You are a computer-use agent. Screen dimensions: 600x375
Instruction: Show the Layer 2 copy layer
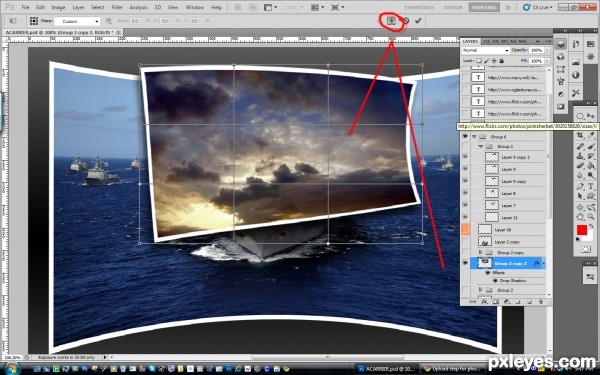pyautogui.click(x=465, y=241)
